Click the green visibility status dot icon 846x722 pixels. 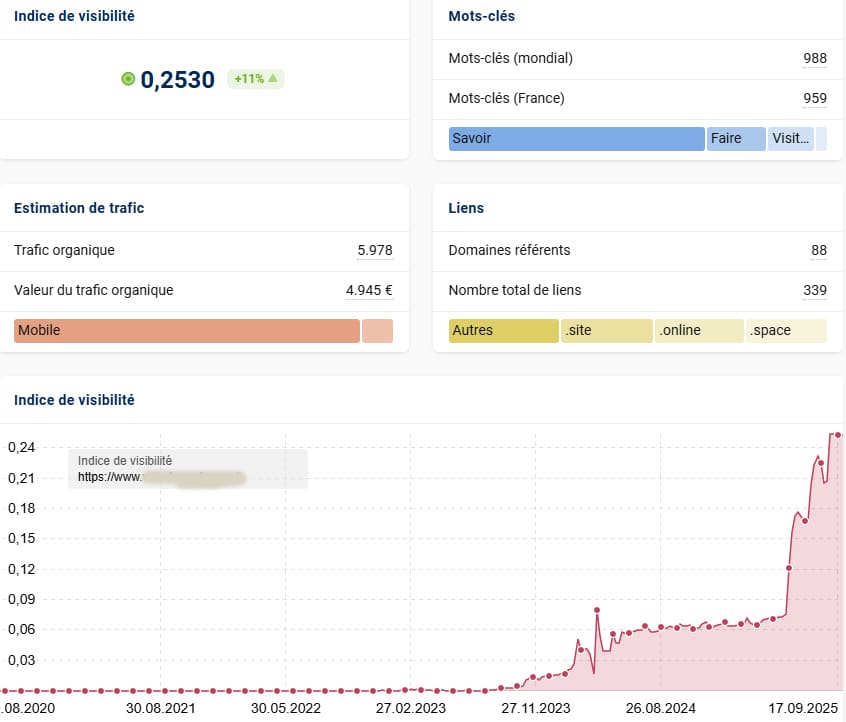point(128,79)
